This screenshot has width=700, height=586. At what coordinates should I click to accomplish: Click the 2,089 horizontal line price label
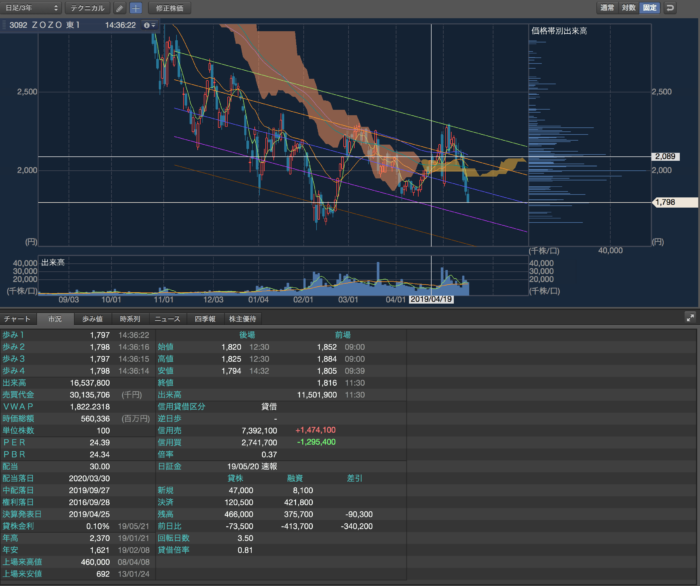coord(665,157)
